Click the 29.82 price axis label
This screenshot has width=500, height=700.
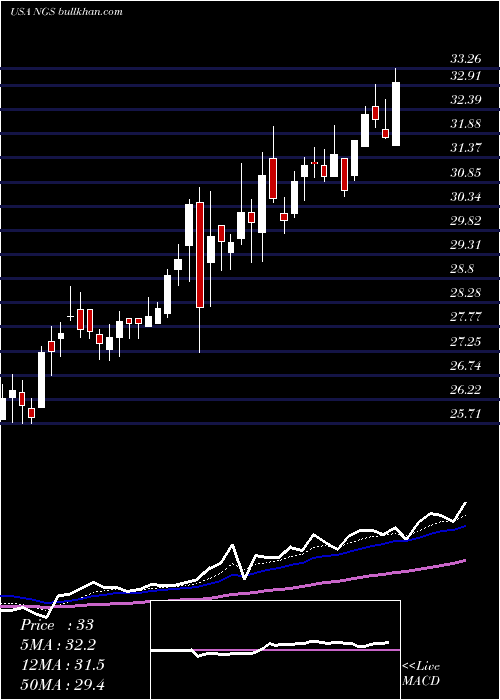coord(466,221)
